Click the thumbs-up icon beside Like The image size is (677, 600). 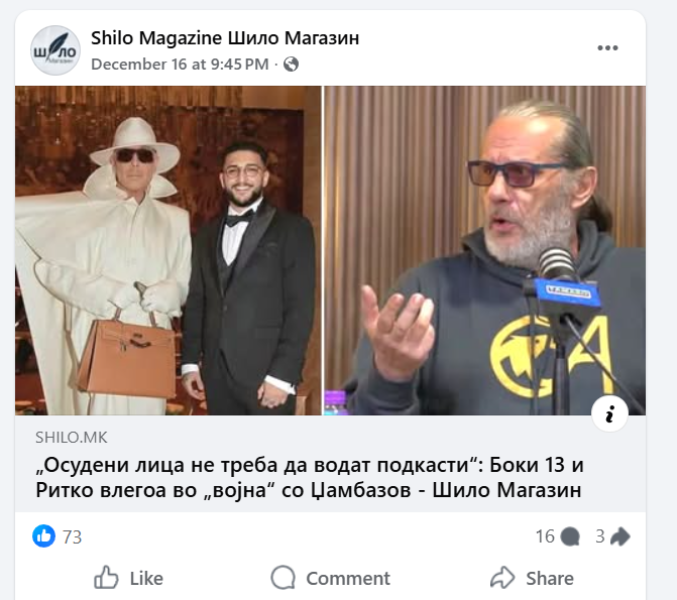pyautogui.click(x=106, y=578)
